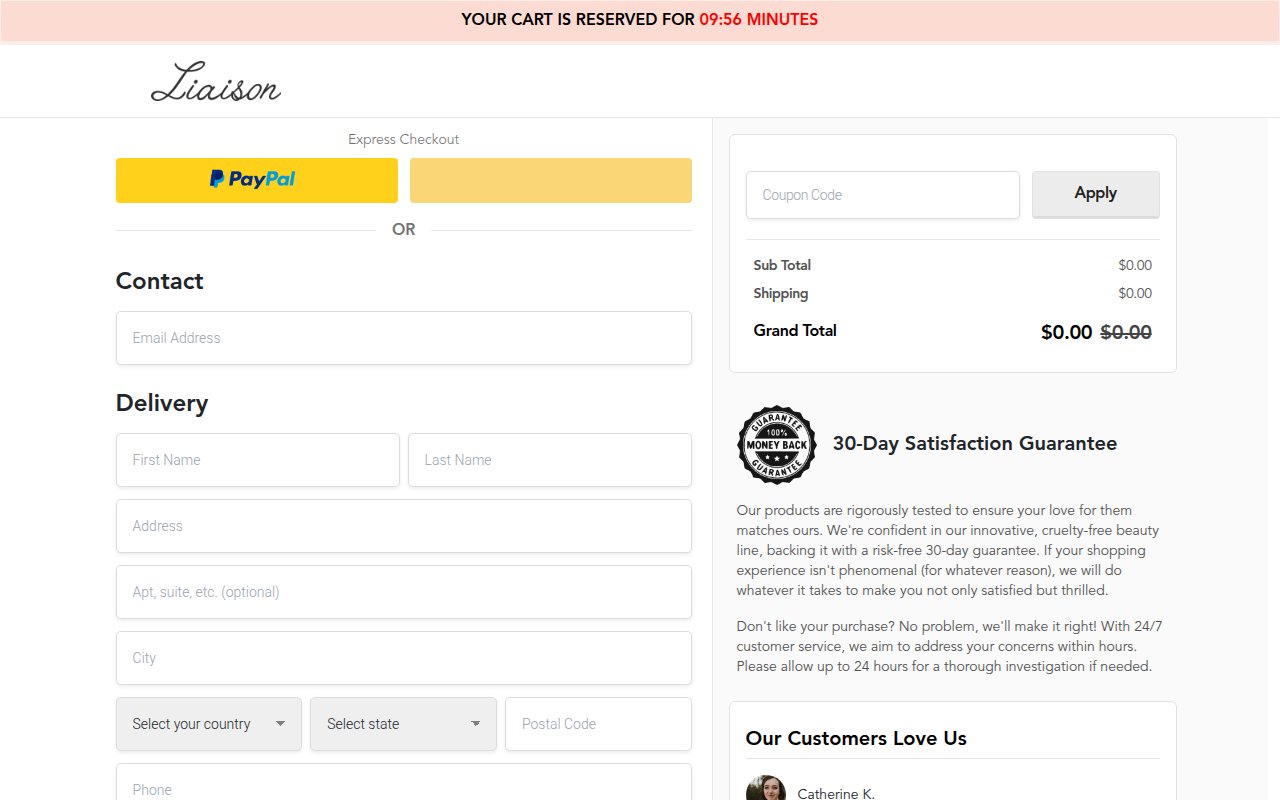Focus the Coupon Code field
1280x800 pixels.
(883, 195)
